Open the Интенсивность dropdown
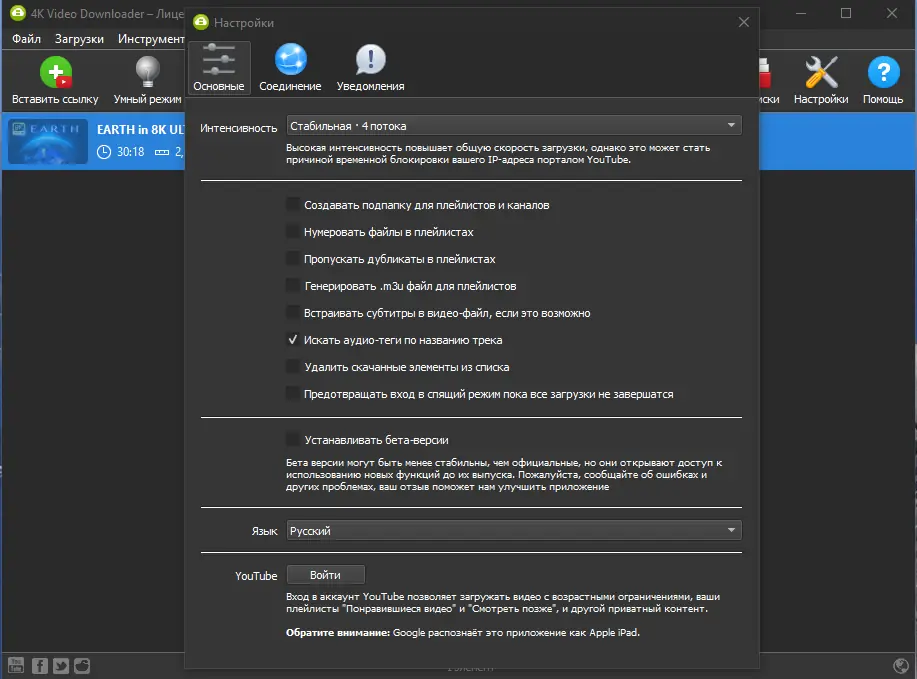Viewport: 917px width, 679px height. [513, 124]
